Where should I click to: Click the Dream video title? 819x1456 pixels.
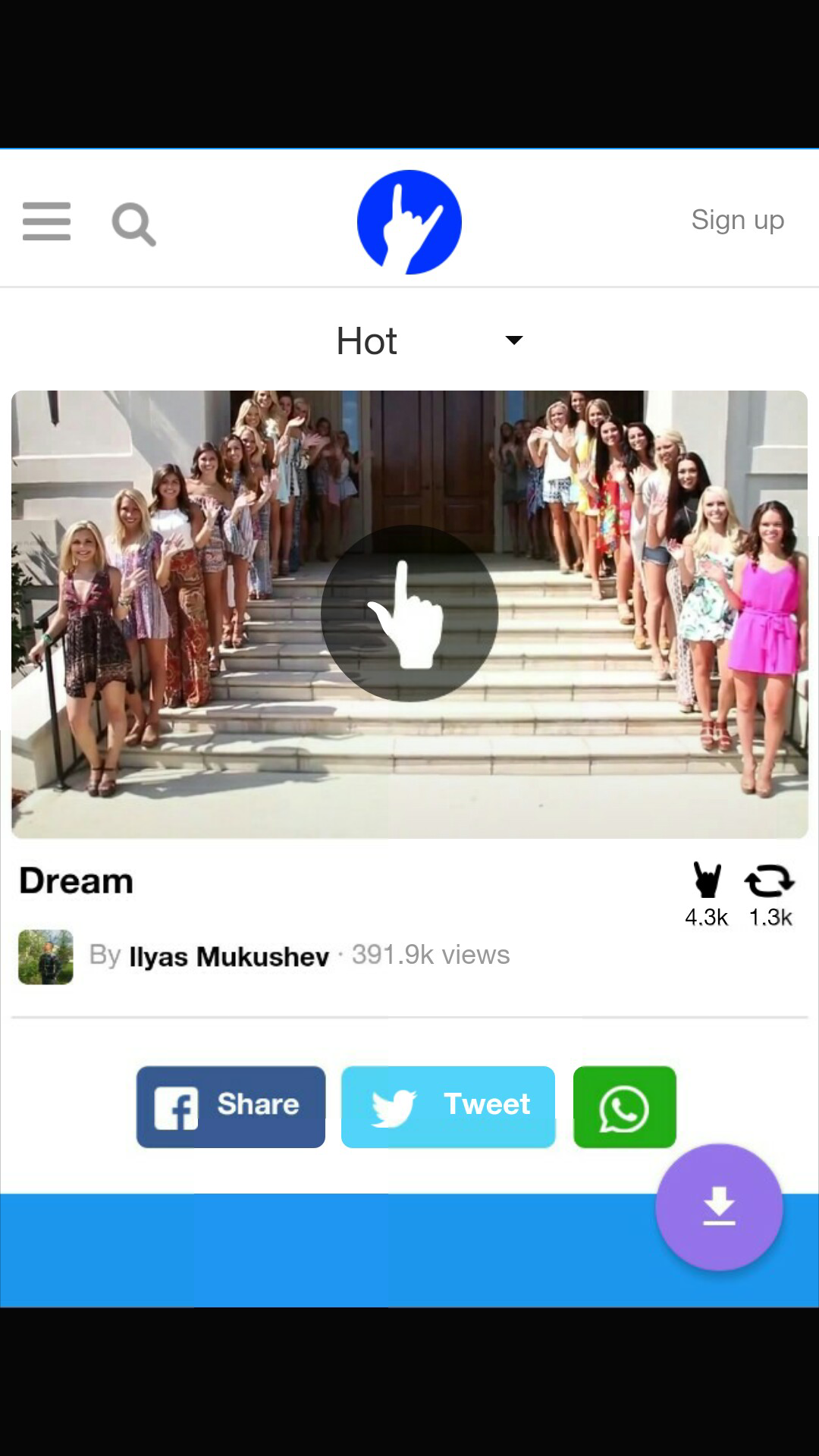click(76, 881)
